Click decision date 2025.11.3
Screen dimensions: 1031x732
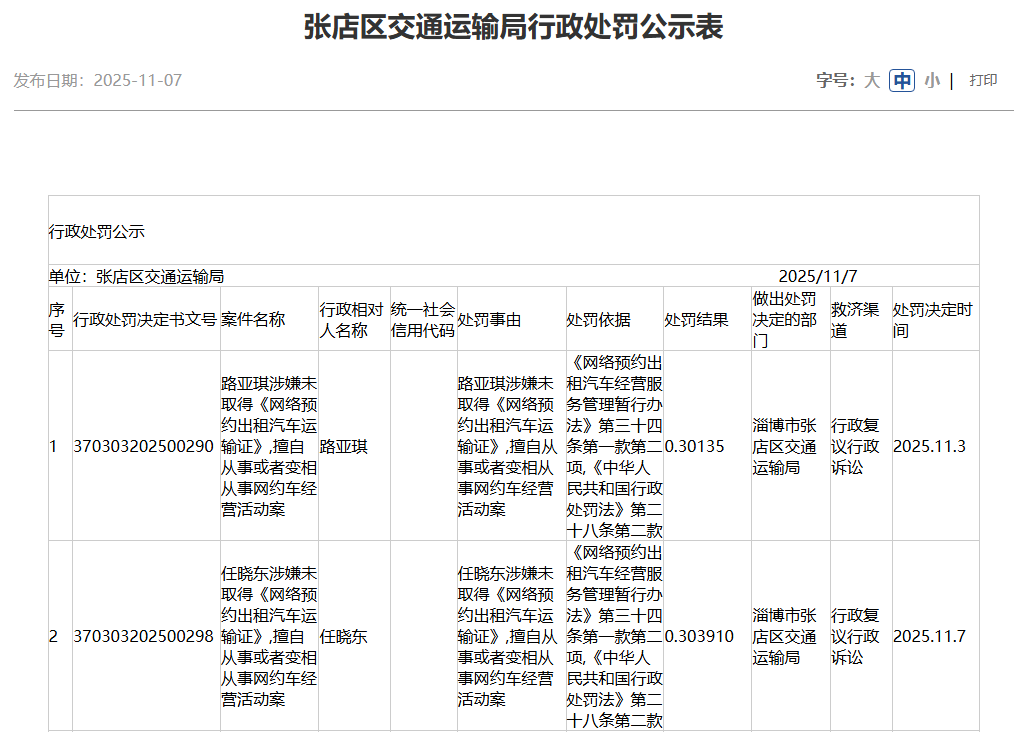(929, 446)
